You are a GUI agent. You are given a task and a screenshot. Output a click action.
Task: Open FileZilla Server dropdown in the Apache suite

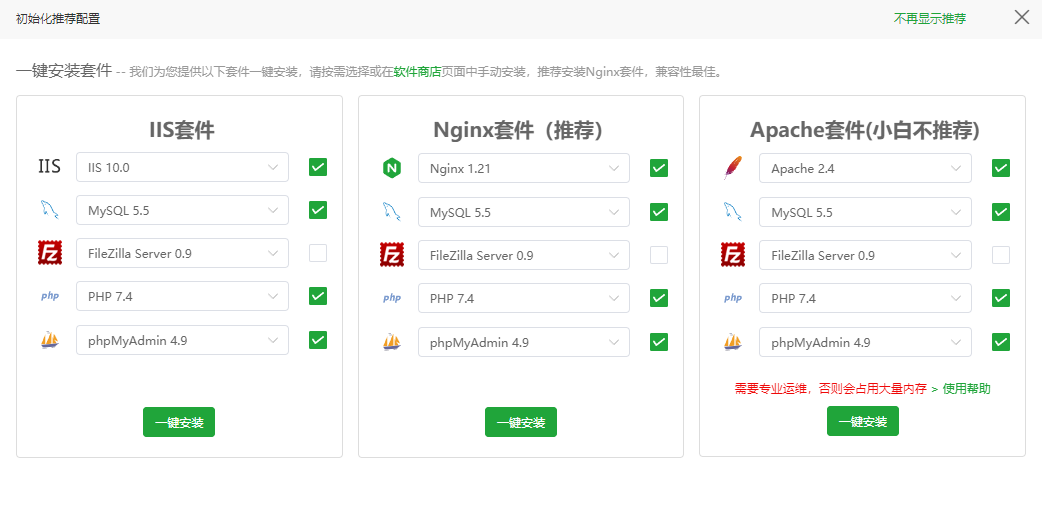tap(865, 255)
